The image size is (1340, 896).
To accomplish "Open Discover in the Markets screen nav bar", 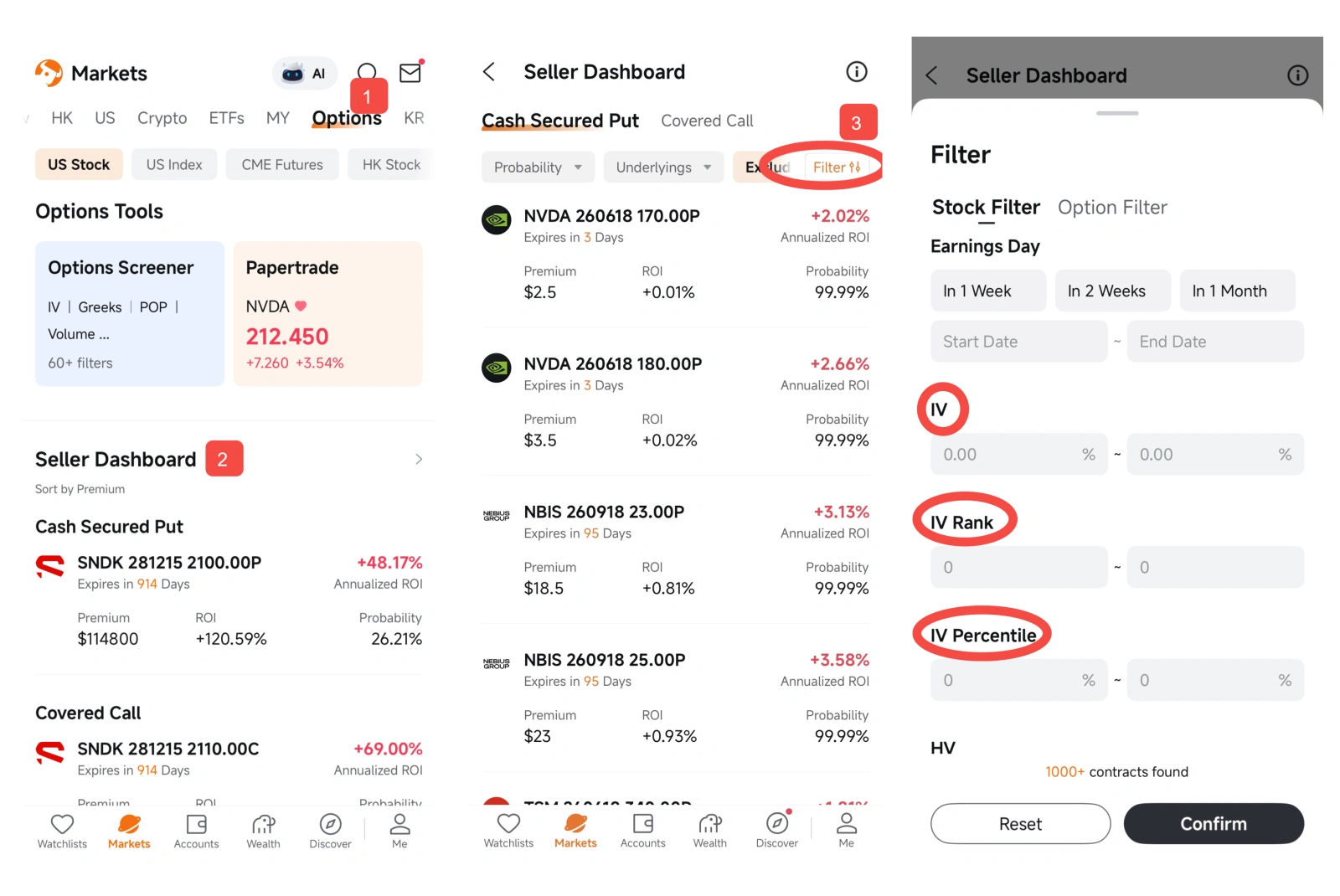I will point(330,831).
